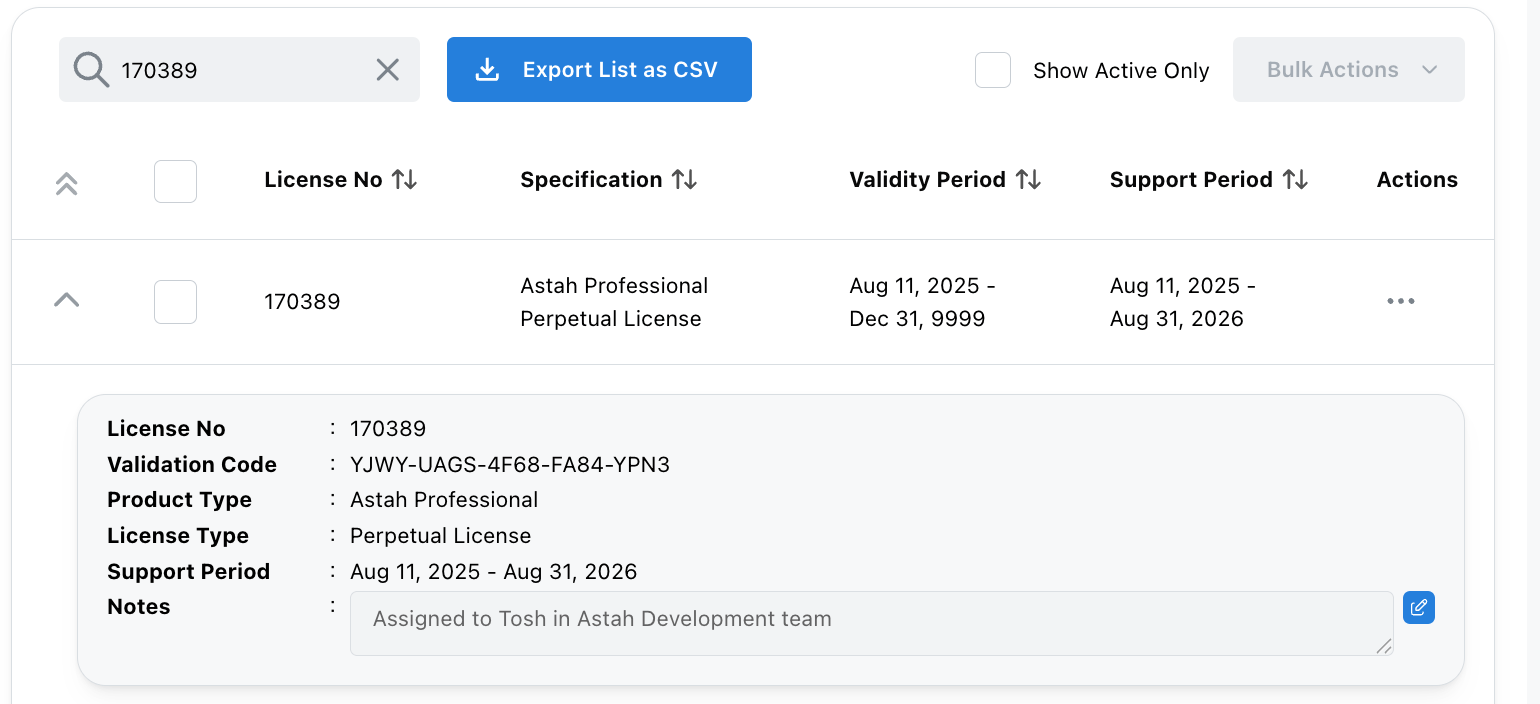
Task: Enable Show Active Only checkbox
Action: [x=993, y=70]
